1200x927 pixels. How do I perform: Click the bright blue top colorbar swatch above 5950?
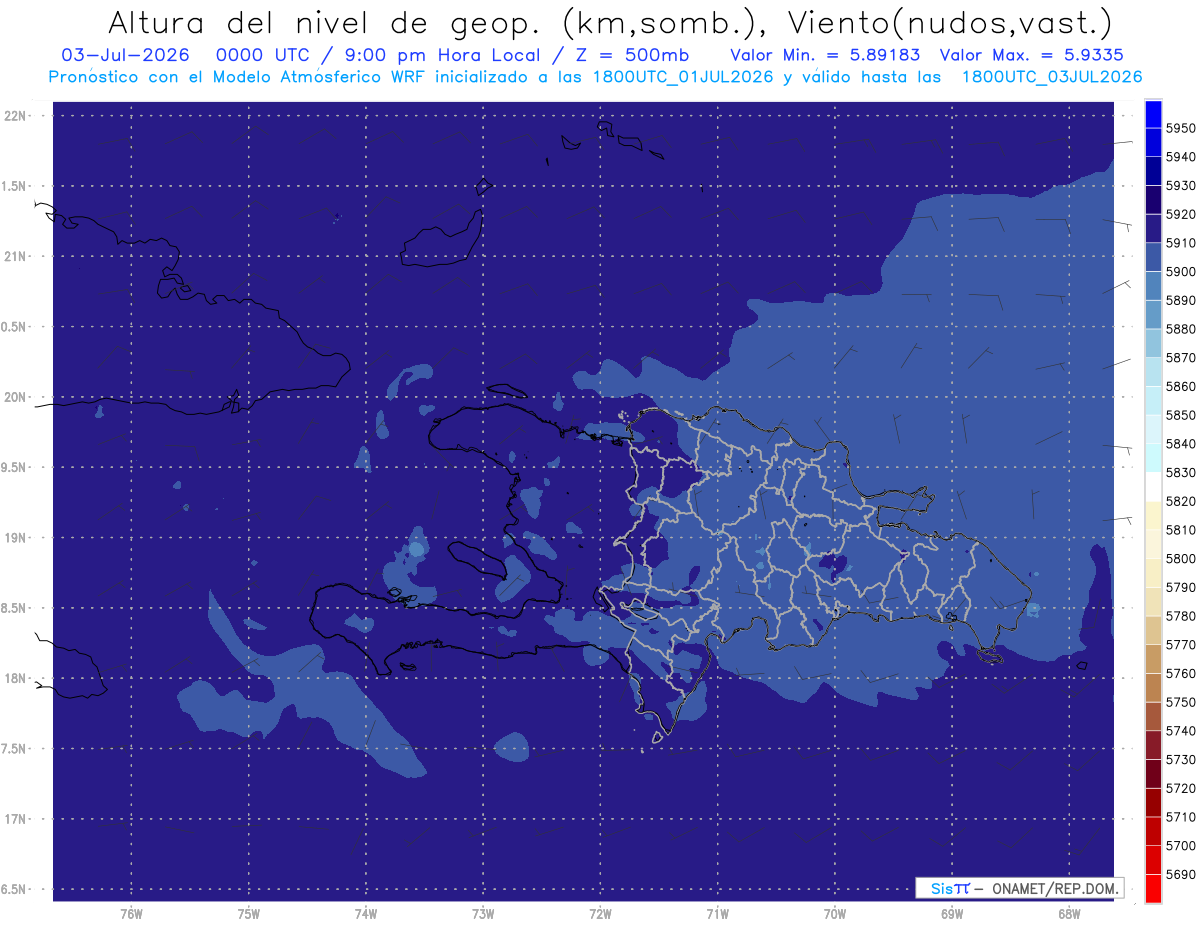tap(1153, 114)
